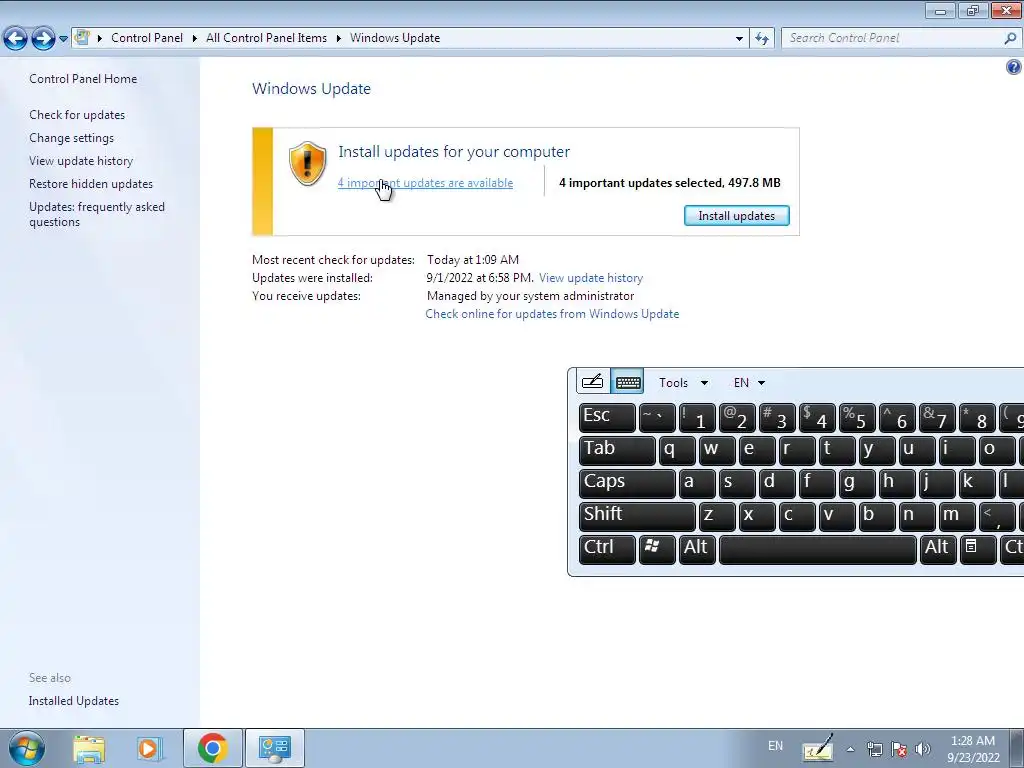The height and width of the screenshot is (768, 1024).
Task: Go to Control Panel Home
Action: (x=83, y=78)
